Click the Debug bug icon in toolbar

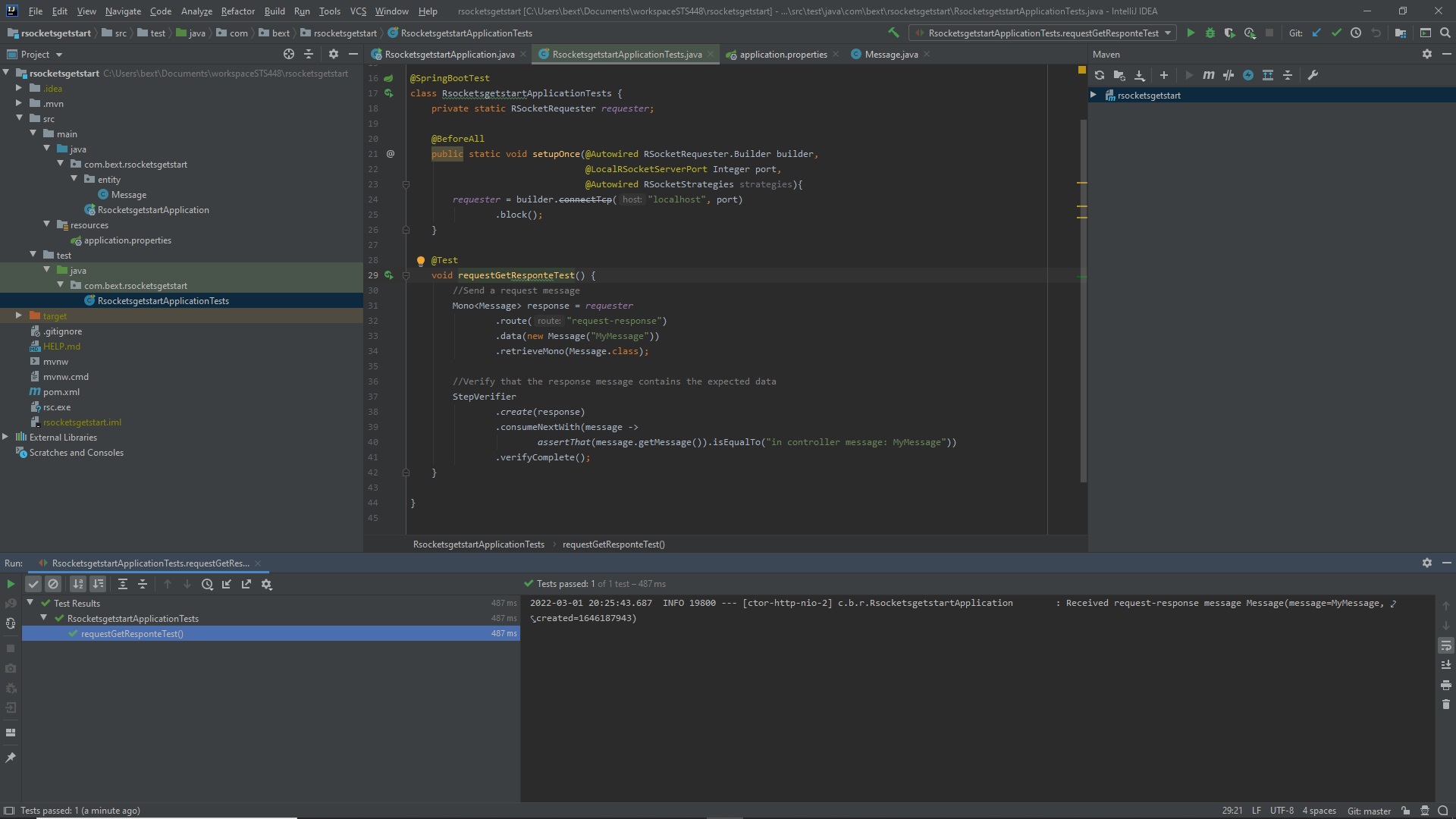point(1210,33)
